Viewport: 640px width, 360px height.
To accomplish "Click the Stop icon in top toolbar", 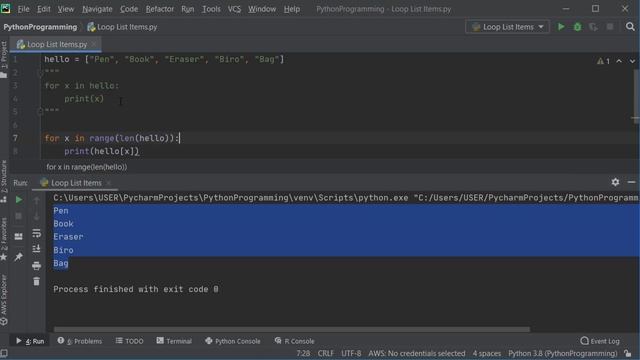I will click(610, 27).
